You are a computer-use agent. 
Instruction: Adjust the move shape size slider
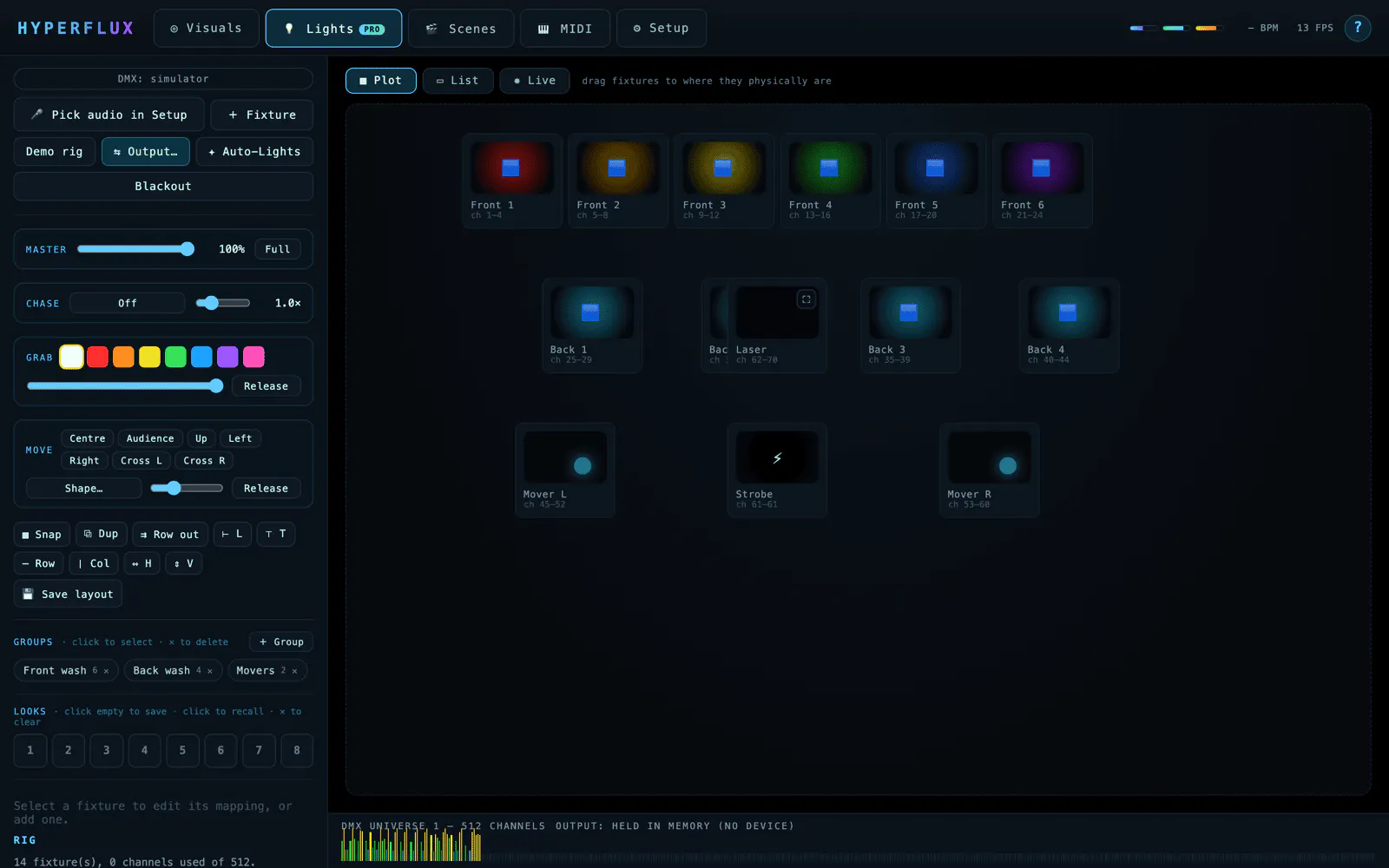[x=187, y=489]
